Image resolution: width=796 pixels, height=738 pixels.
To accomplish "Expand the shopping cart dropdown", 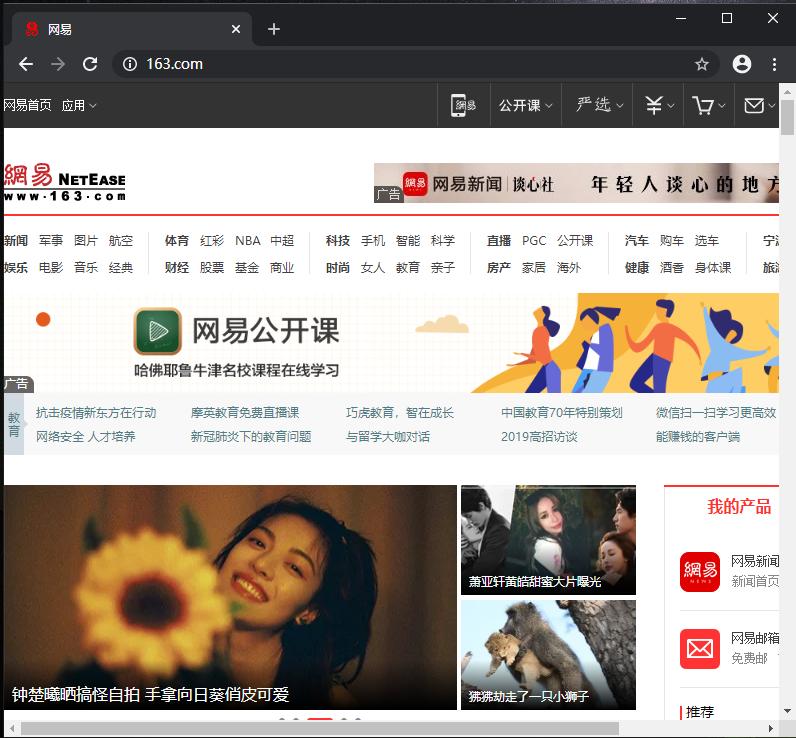I will tap(709, 106).
